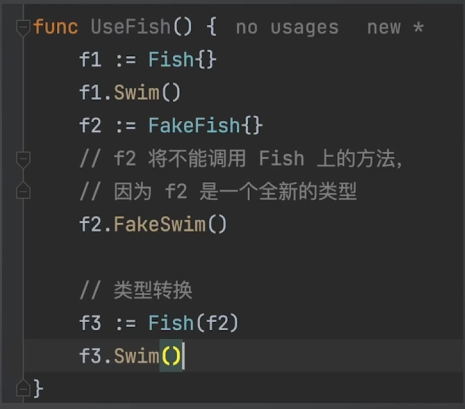Click the Swim method on f3
Screen dimensions: 465x409
[137, 356]
